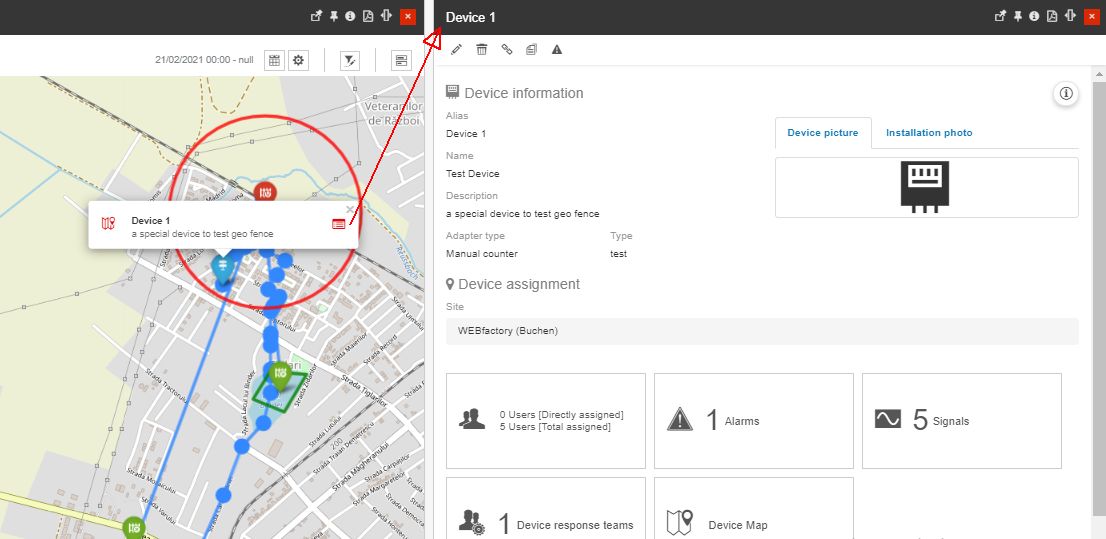
Task: Click the round info button beside Device information
Action: (x=1066, y=94)
